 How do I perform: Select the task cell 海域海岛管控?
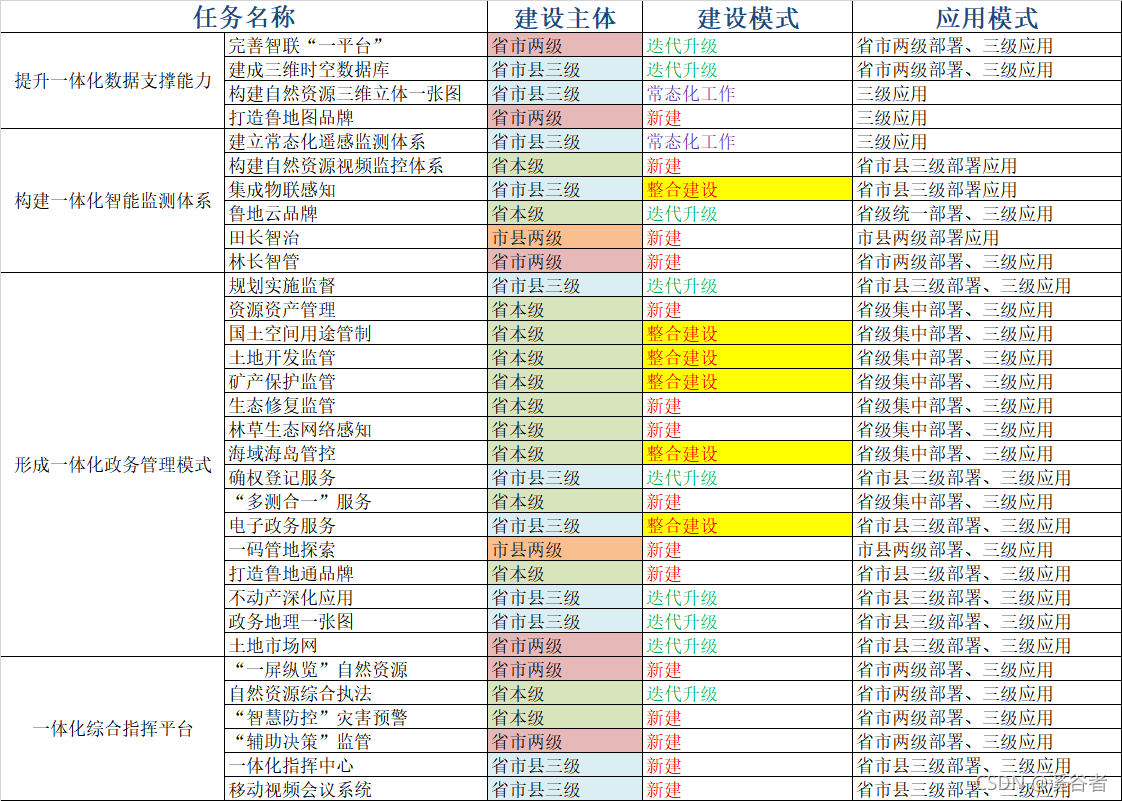pos(356,453)
